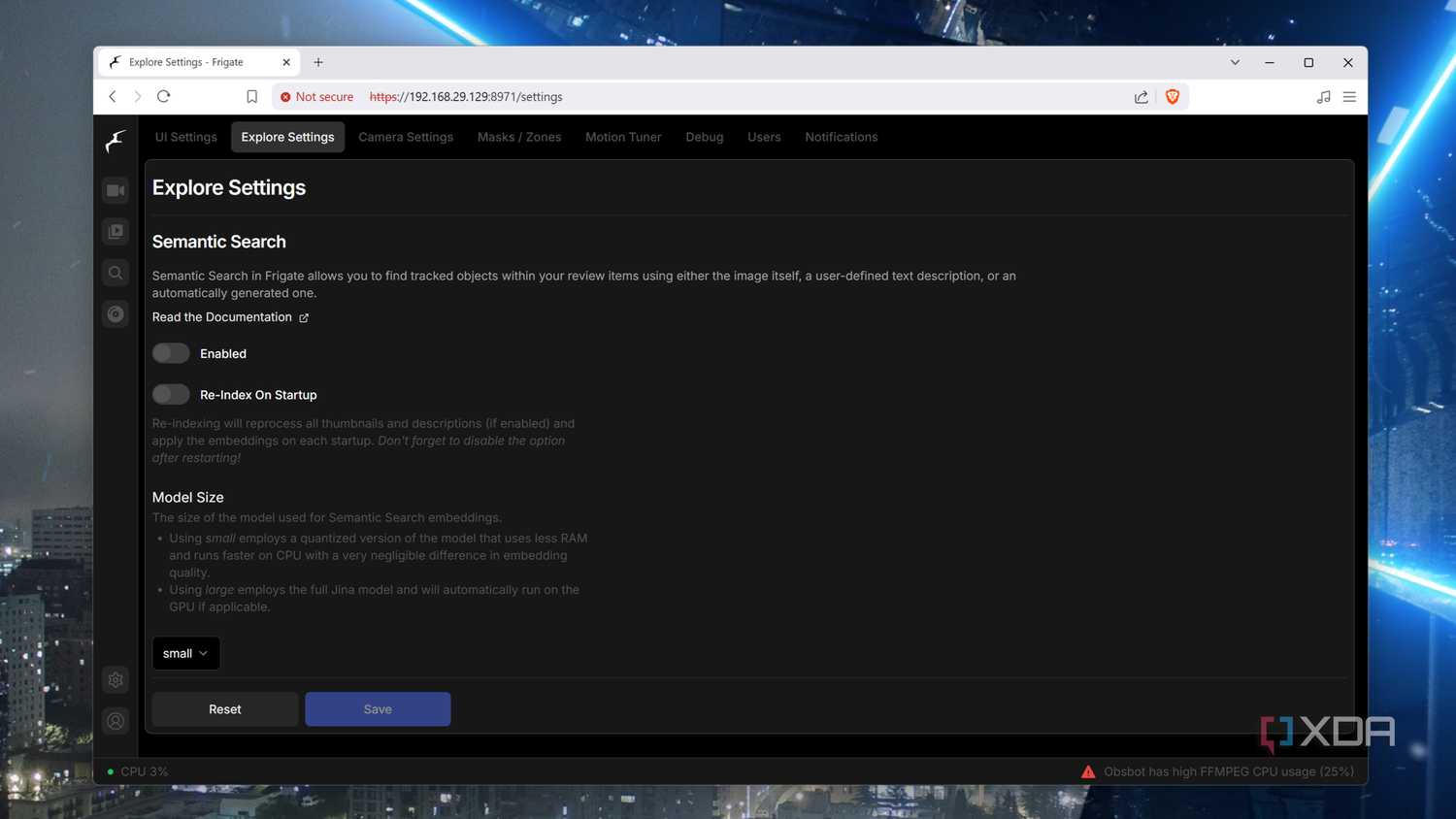Viewport: 1456px width, 819px height.
Task: Open the small model size dropdown
Action: (185, 653)
